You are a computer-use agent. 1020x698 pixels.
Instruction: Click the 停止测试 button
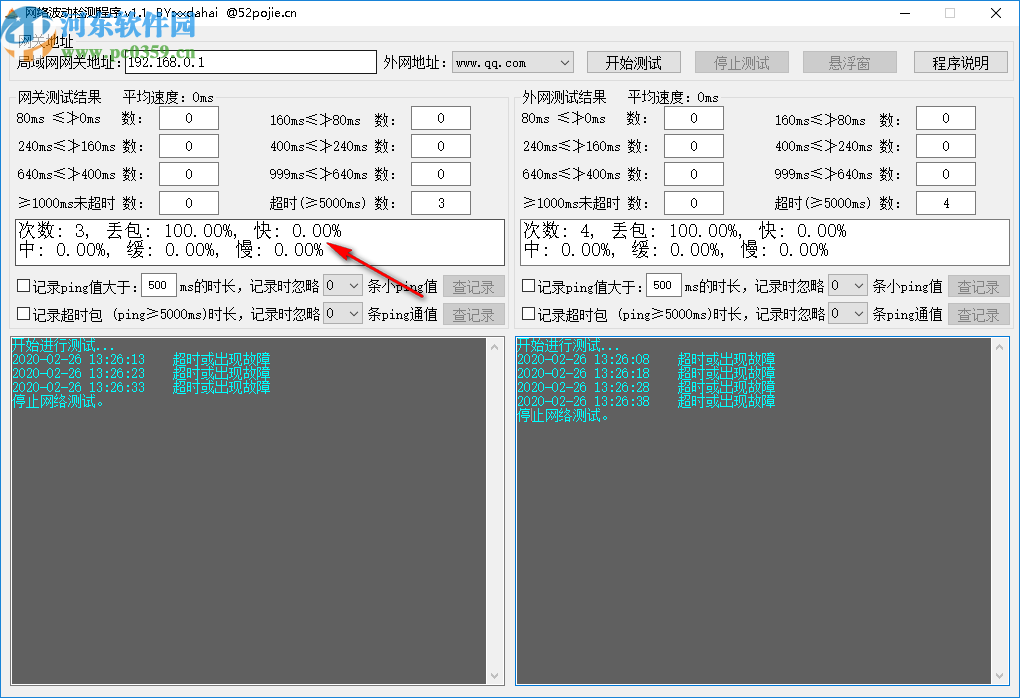pyautogui.click(x=742, y=62)
